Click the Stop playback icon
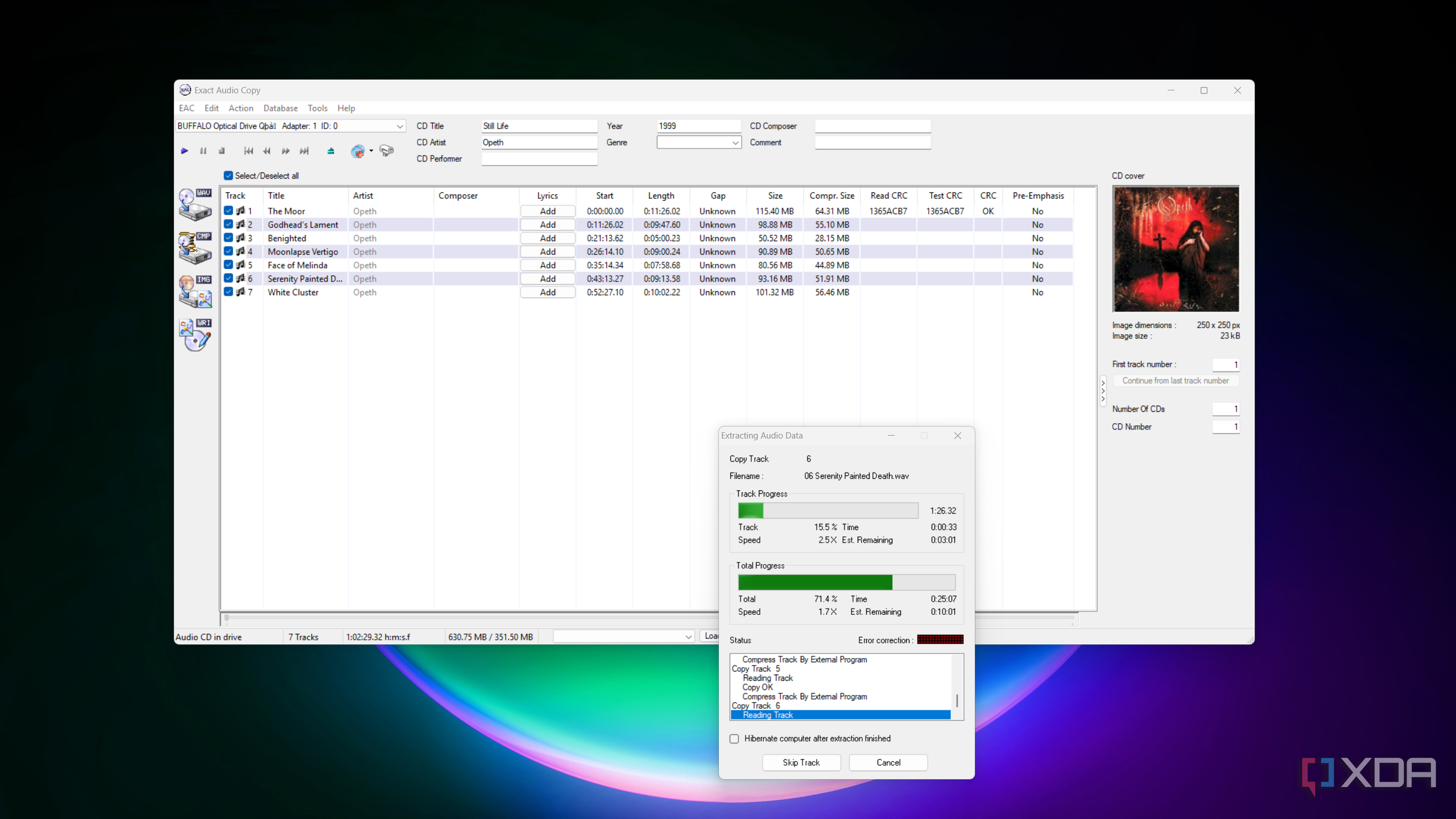1456x819 pixels. point(222,151)
